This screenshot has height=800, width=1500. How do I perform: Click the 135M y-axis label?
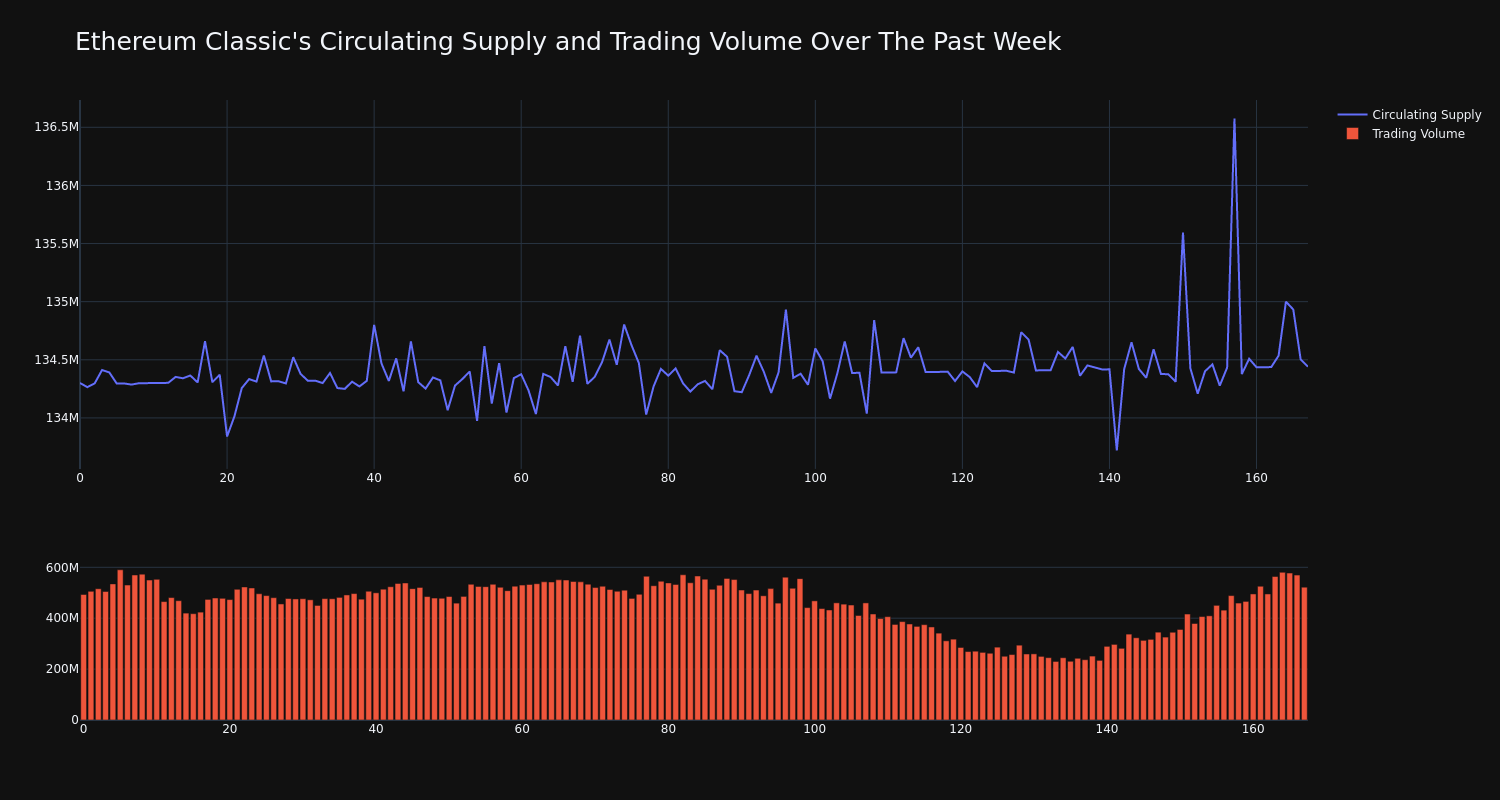tap(62, 301)
